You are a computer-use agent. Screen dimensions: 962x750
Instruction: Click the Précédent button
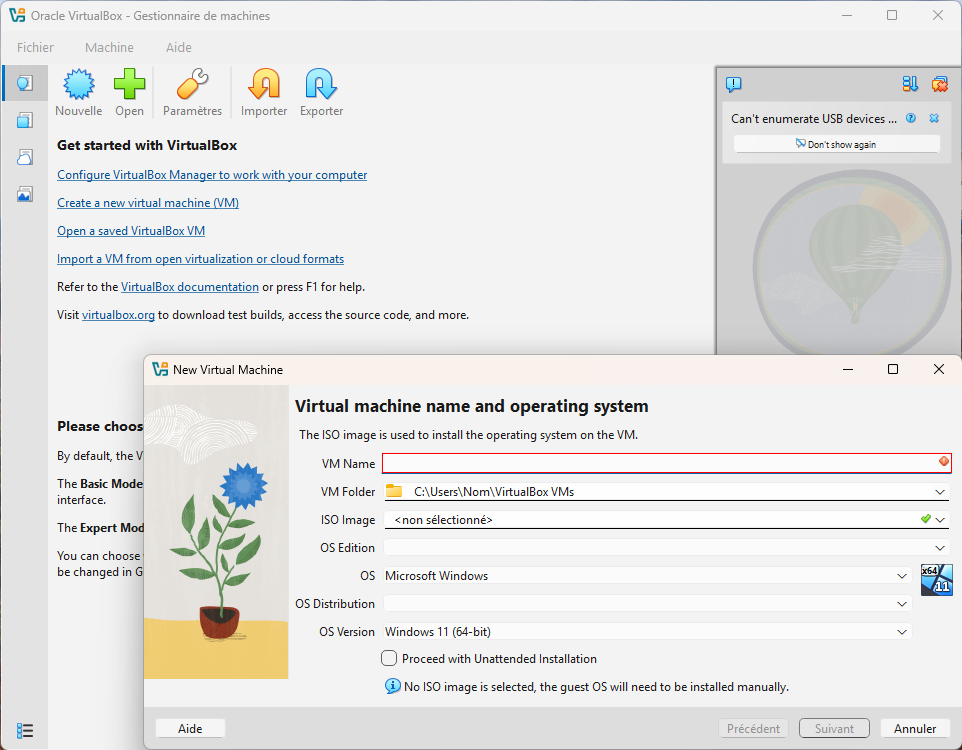tap(753, 729)
